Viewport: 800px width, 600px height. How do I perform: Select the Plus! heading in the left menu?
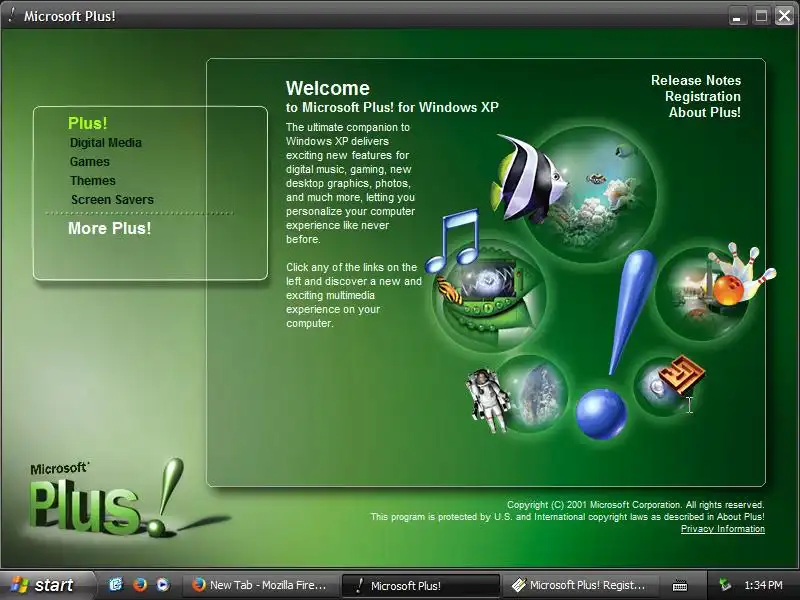pyautogui.click(x=88, y=123)
